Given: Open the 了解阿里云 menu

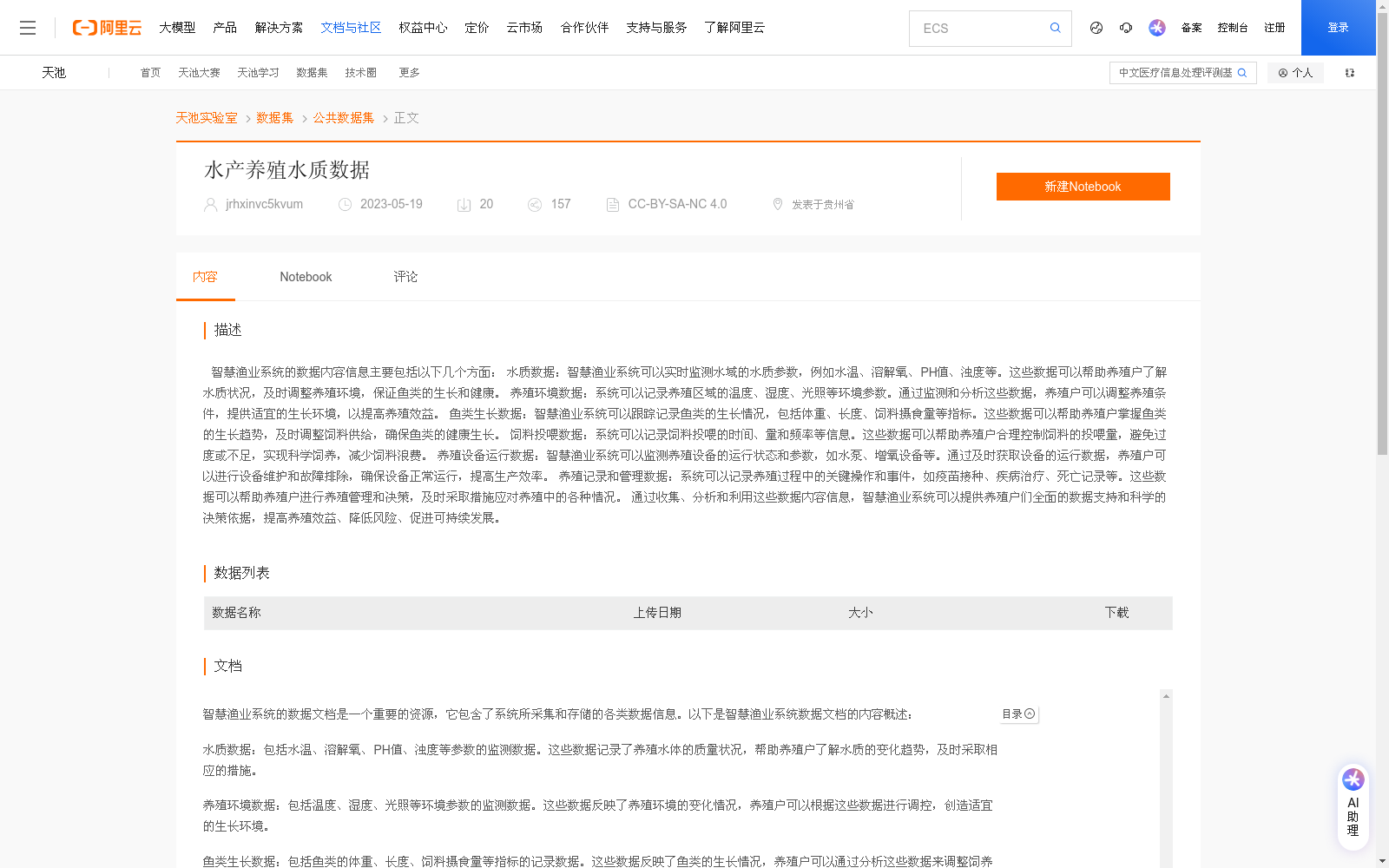Looking at the screenshot, I should [x=734, y=28].
